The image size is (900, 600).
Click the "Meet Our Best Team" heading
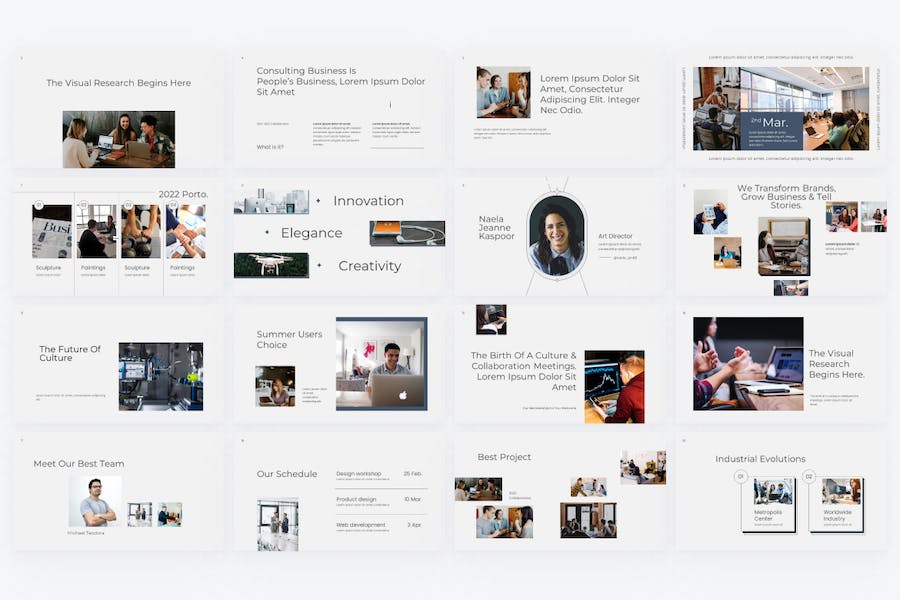[x=79, y=464]
